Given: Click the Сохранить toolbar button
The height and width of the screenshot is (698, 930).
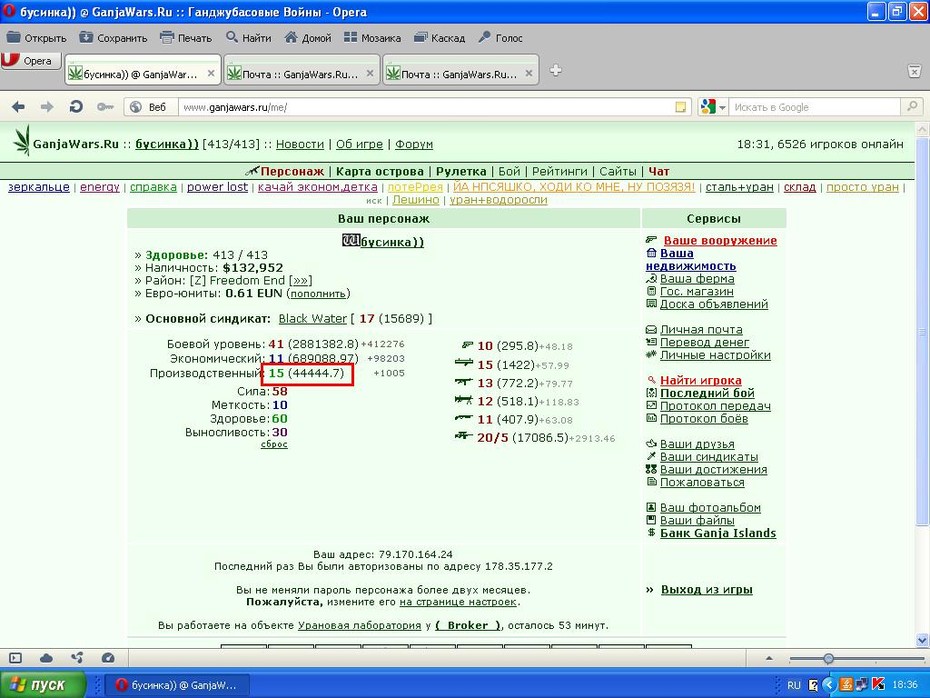Looking at the screenshot, I should click(113, 38).
